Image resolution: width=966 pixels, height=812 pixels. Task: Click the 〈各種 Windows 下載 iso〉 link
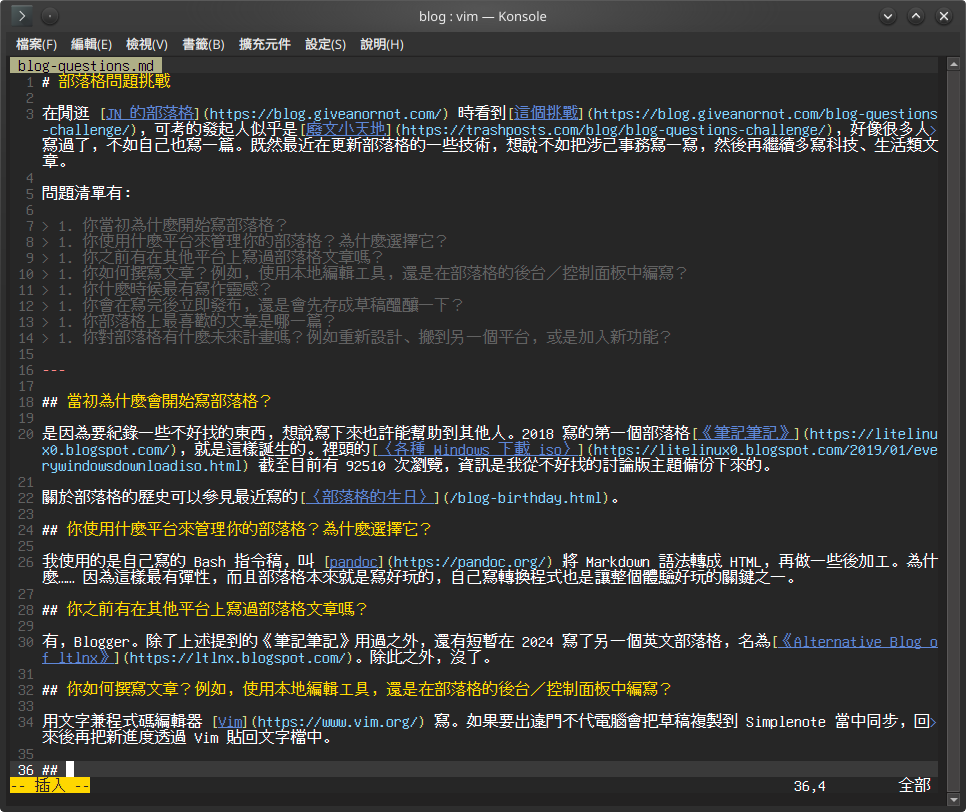[477, 450]
